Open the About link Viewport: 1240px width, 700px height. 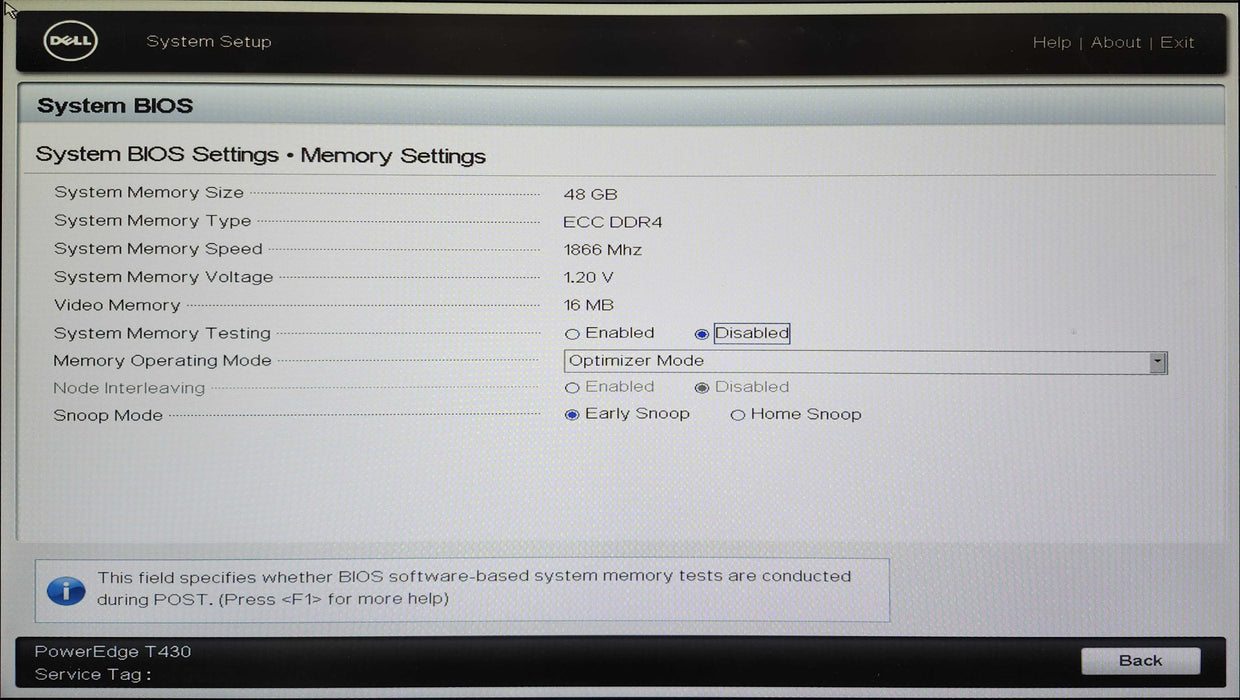[x=1116, y=42]
